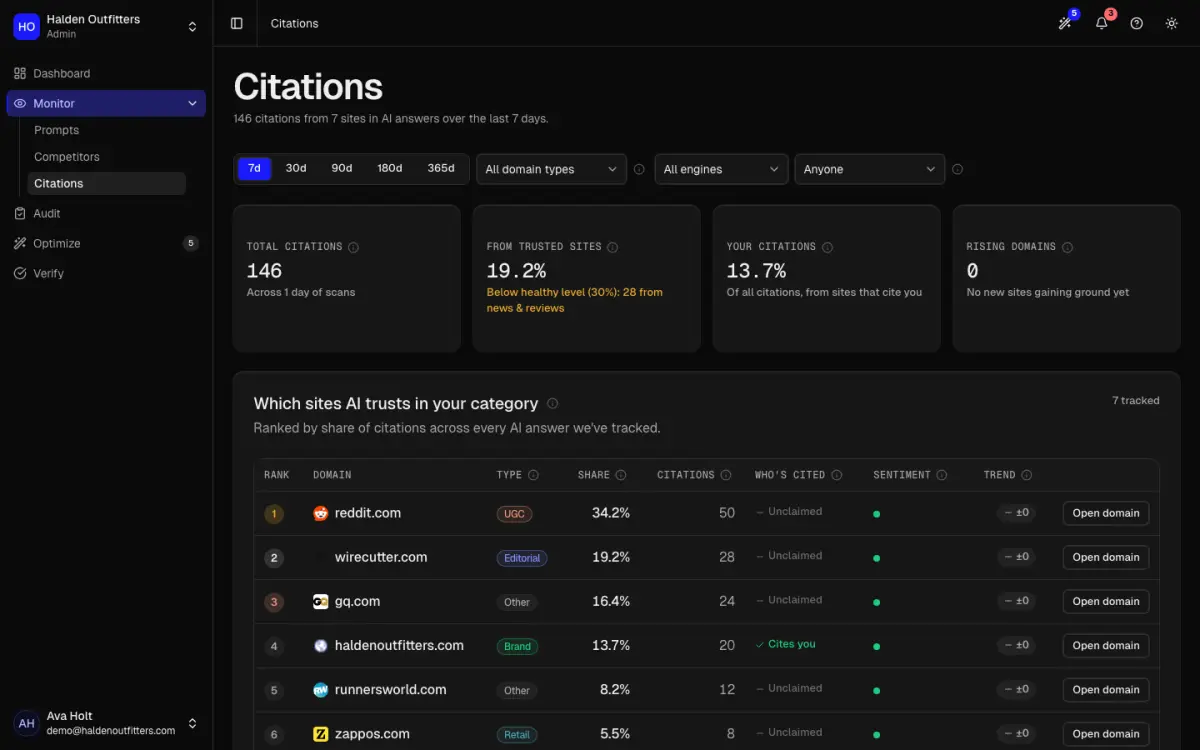Click info icon beside Anyone filter
1200x750 pixels.
click(x=957, y=169)
